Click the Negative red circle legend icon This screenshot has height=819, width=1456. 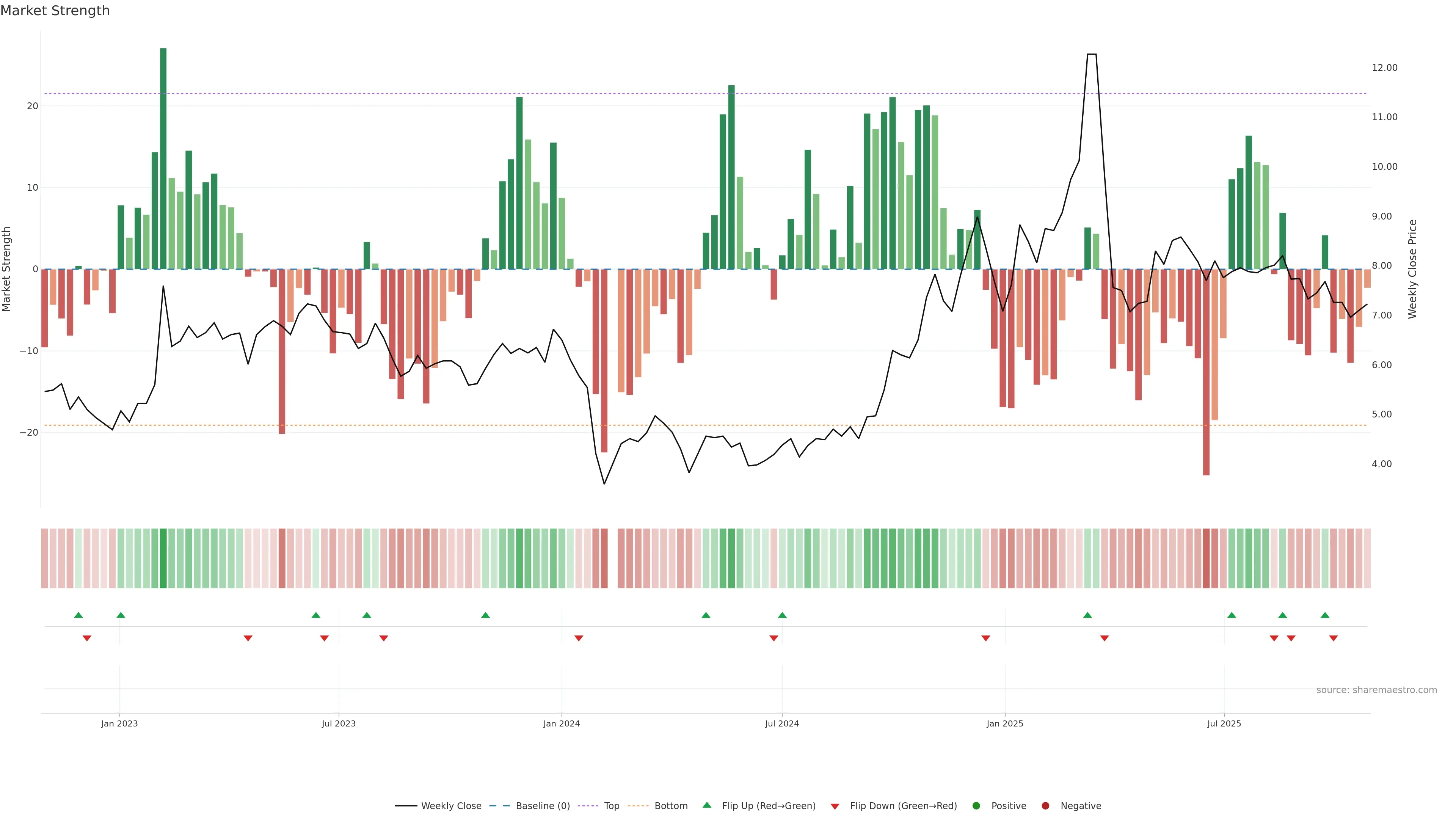pos(1045,806)
